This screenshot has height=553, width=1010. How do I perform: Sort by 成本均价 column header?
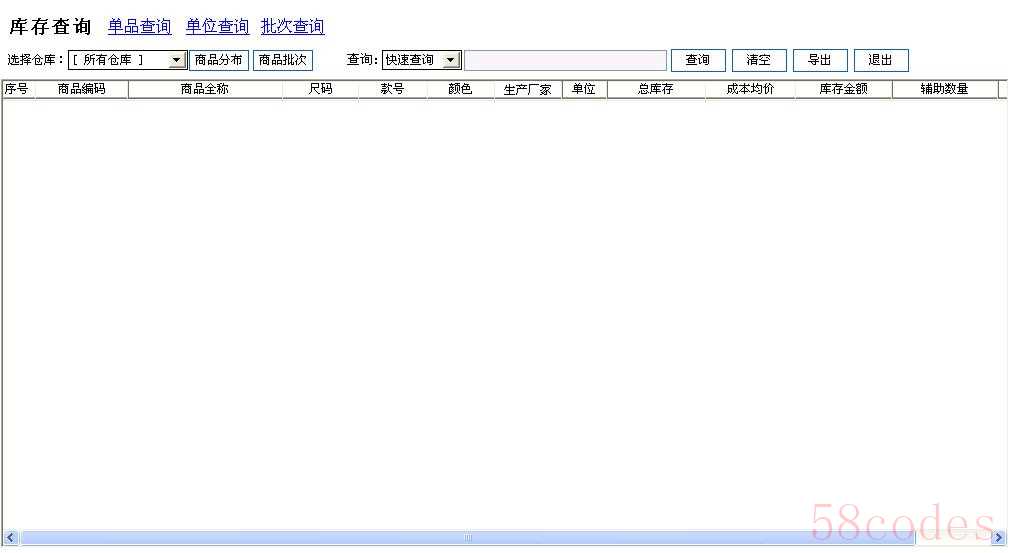[x=749, y=89]
